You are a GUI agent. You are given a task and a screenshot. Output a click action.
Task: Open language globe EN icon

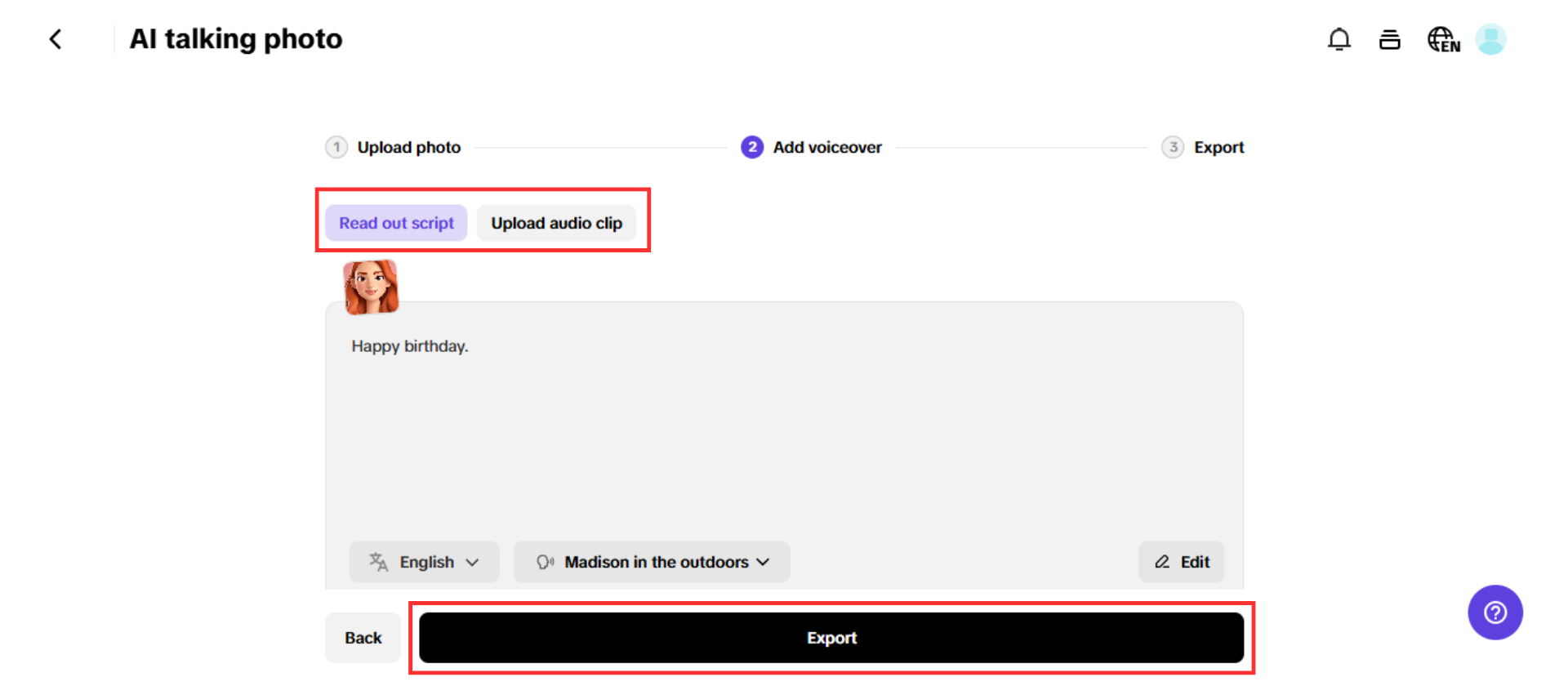(x=1443, y=39)
